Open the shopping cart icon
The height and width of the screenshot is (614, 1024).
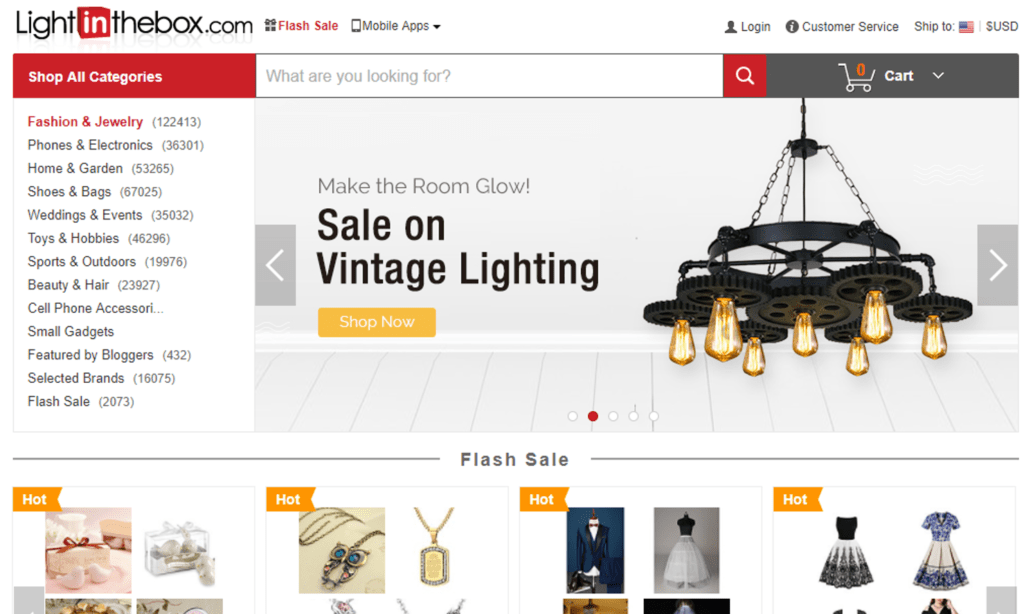coord(856,77)
